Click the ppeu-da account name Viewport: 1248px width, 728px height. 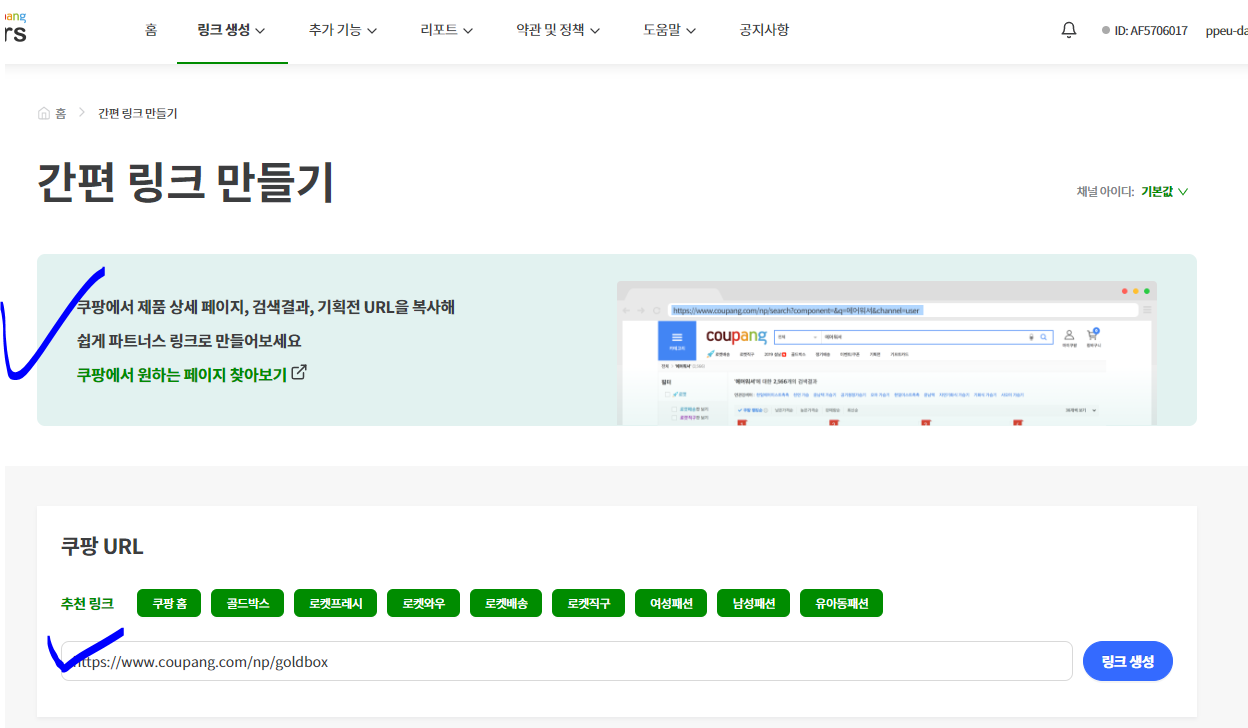[1226, 30]
